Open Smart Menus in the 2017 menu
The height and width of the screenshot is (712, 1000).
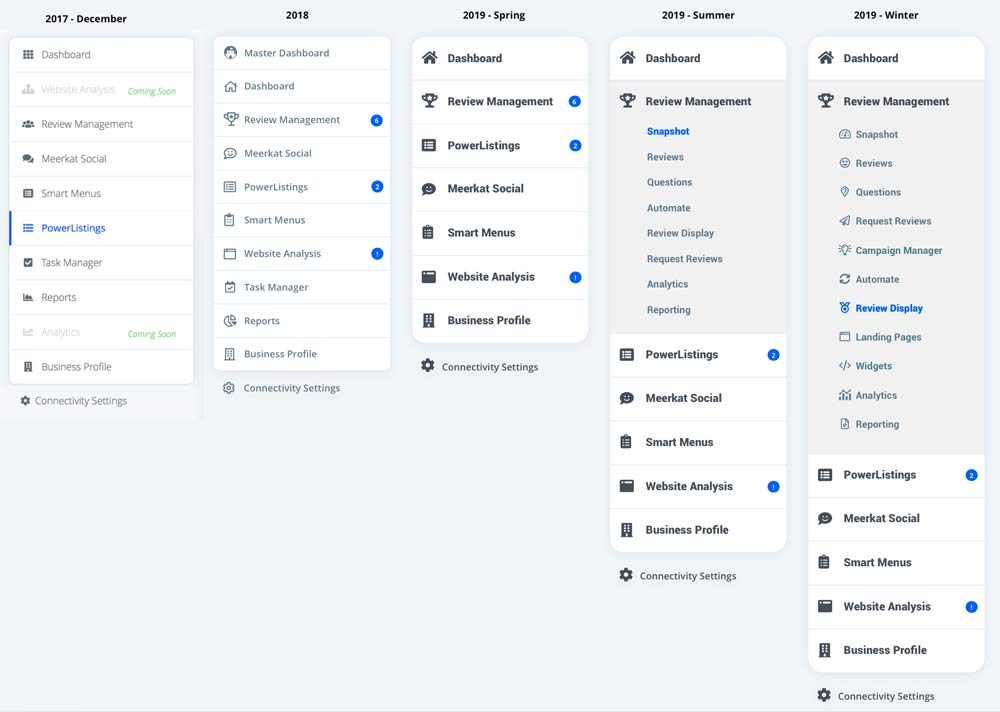[x=101, y=193]
